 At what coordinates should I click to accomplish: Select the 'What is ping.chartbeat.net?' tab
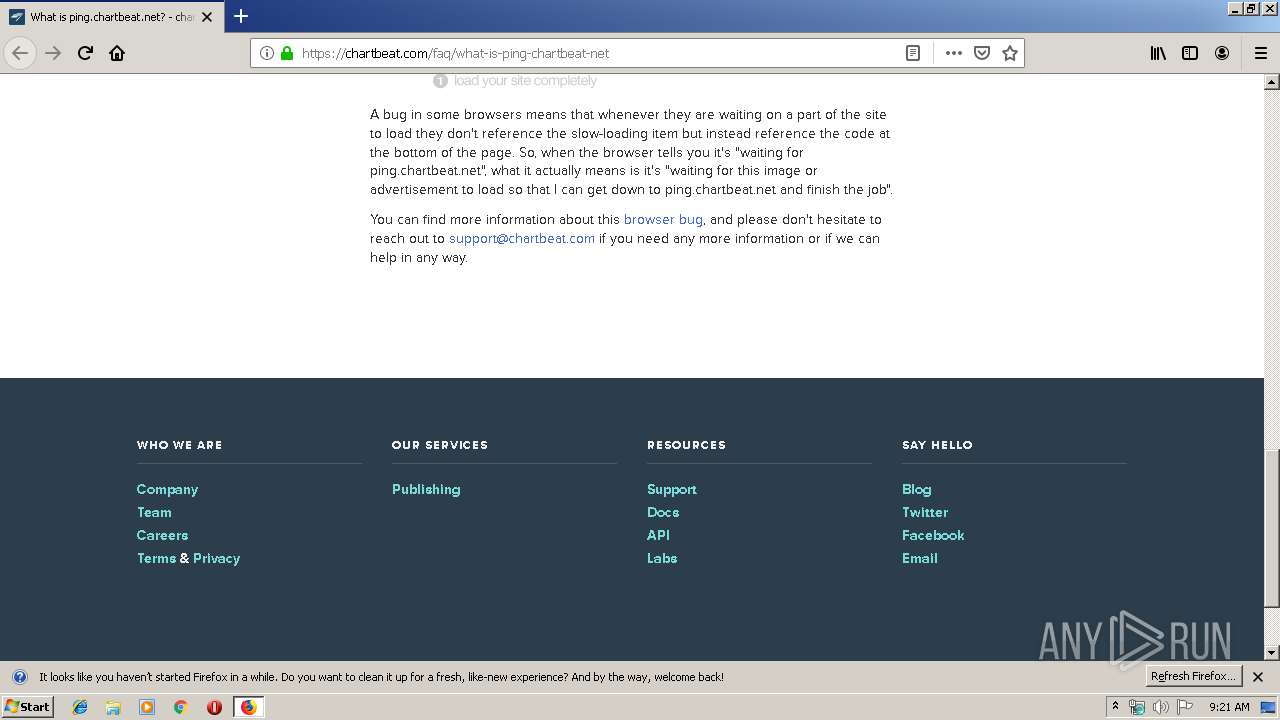pos(111,17)
